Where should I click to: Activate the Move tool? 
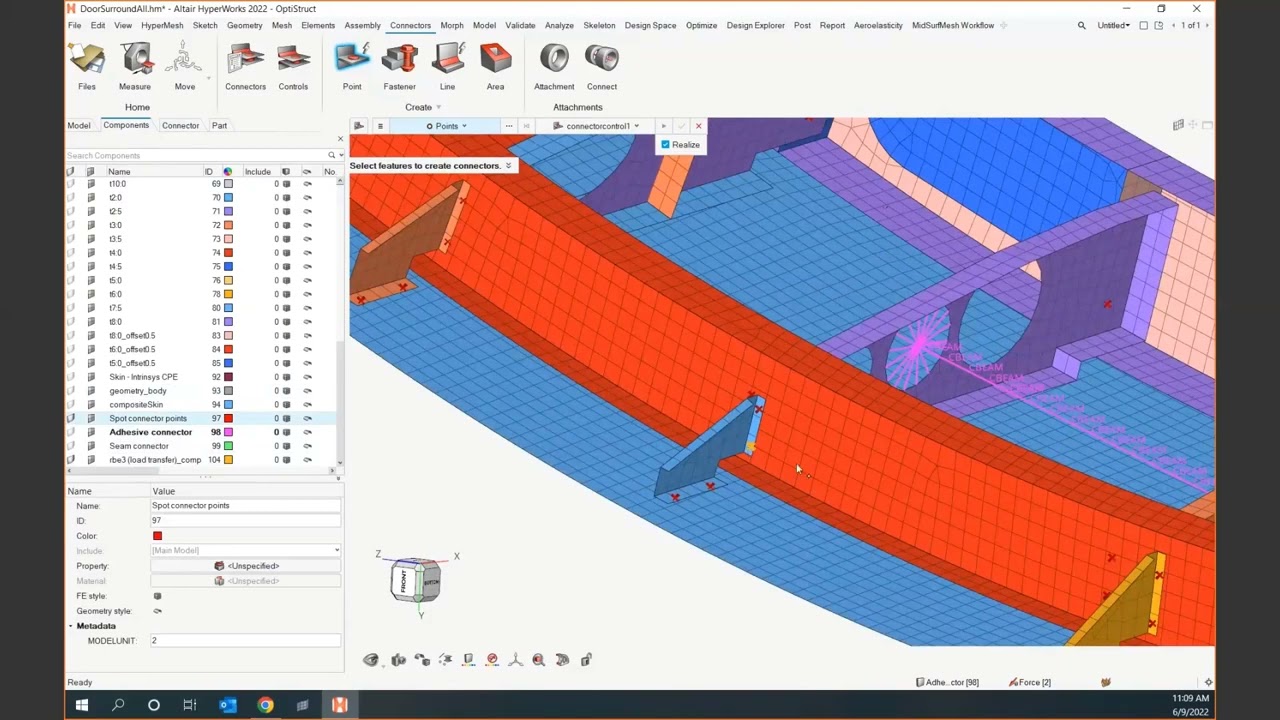(x=185, y=67)
